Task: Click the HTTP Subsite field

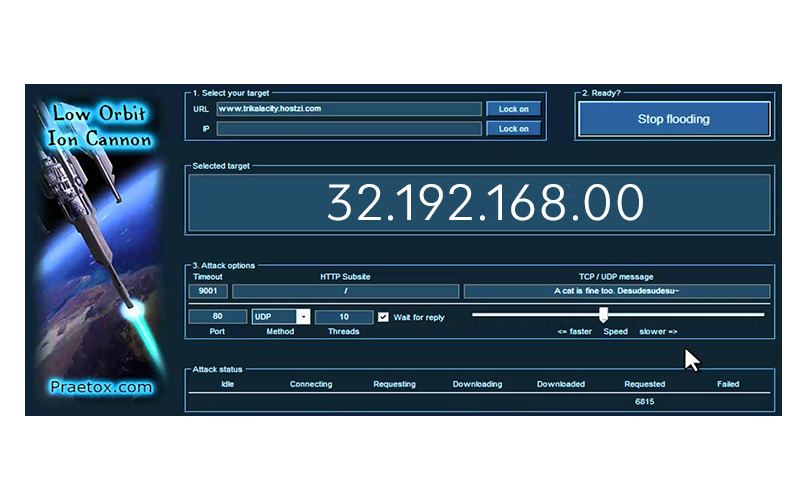Action: [x=345, y=291]
